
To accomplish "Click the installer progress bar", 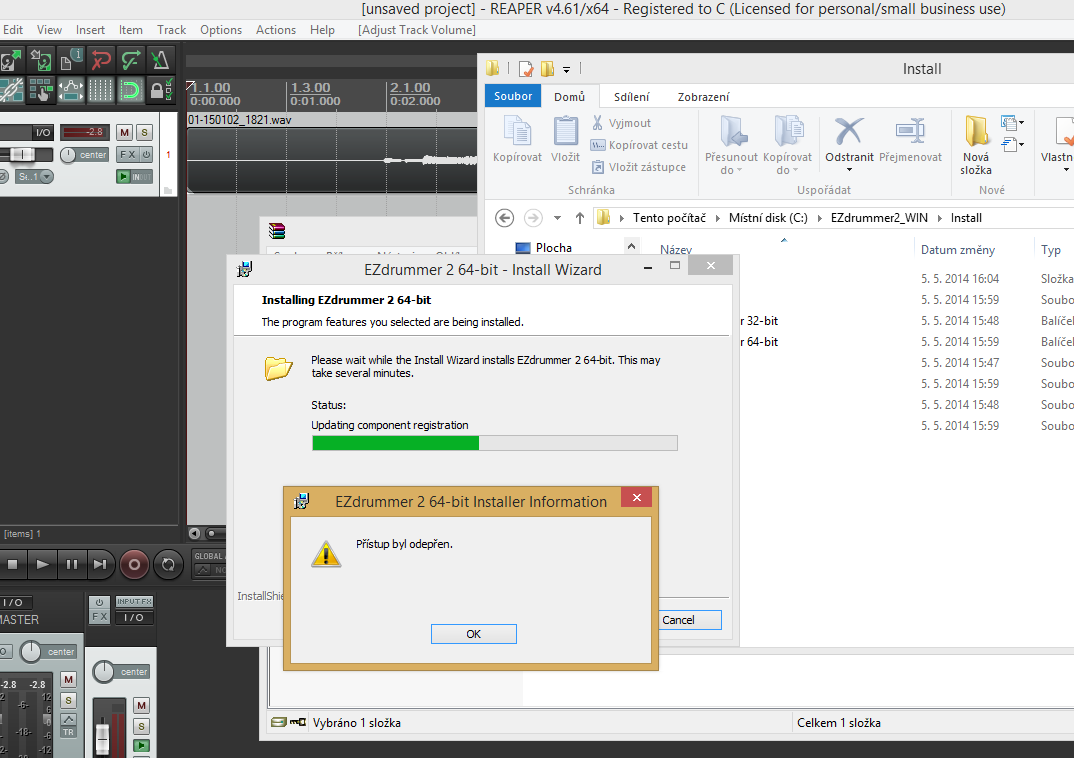I will click(x=495, y=443).
